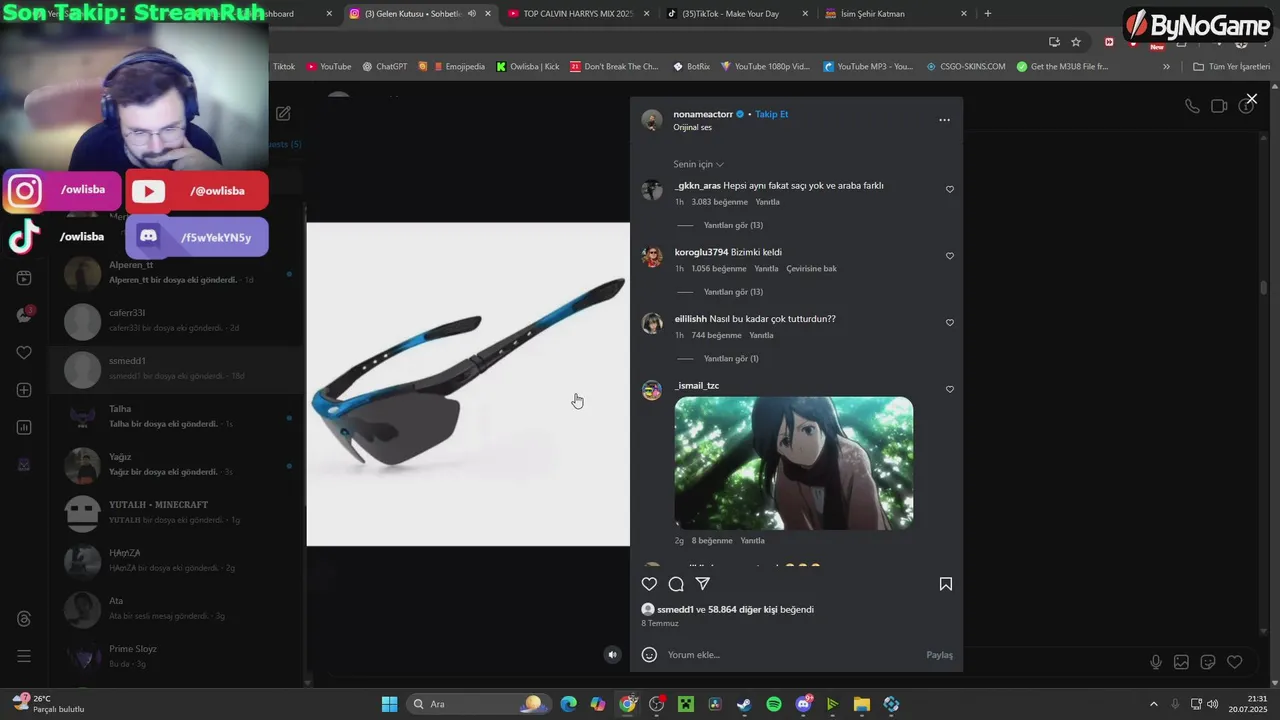Screen dimensions: 1280x720
Task: Click the page's right-side scrollbar thumb
Action: pyautogui.click(x=1263, y=288)
